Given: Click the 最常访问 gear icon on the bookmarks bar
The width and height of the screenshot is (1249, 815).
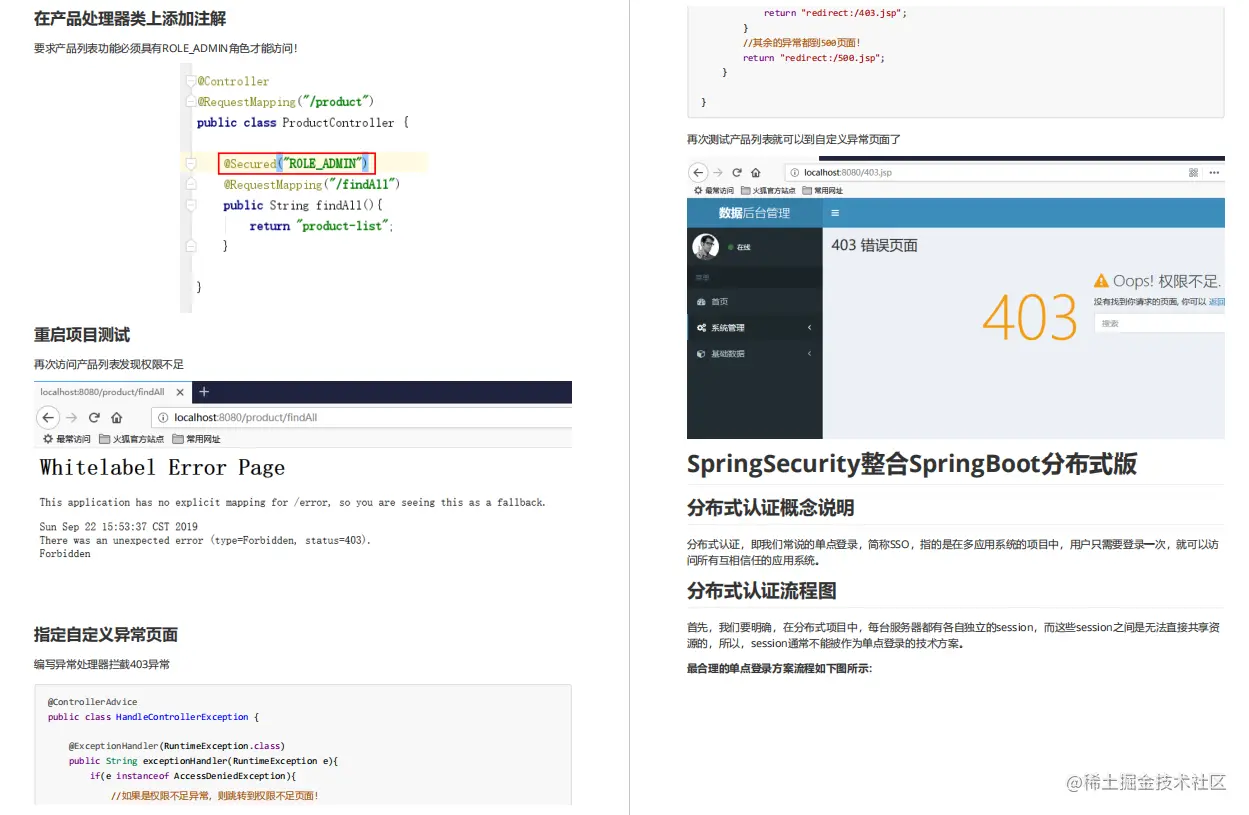Looking at the screenshot, I should point(48,438).
